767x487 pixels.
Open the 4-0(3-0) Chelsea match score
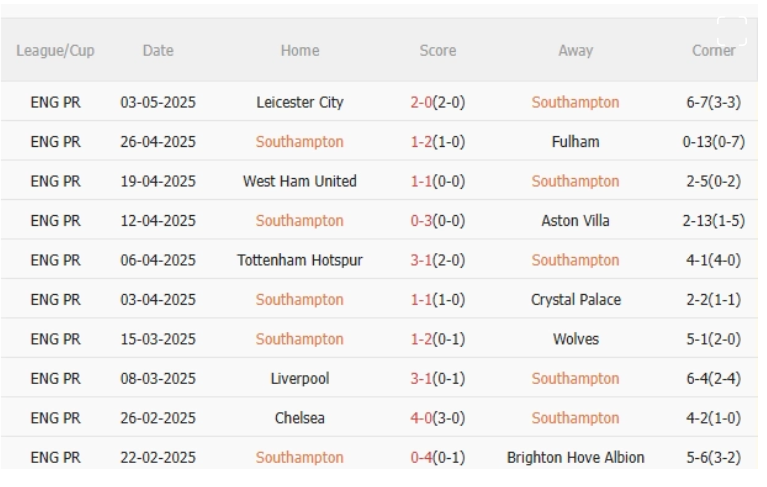[x=438, y=418]
